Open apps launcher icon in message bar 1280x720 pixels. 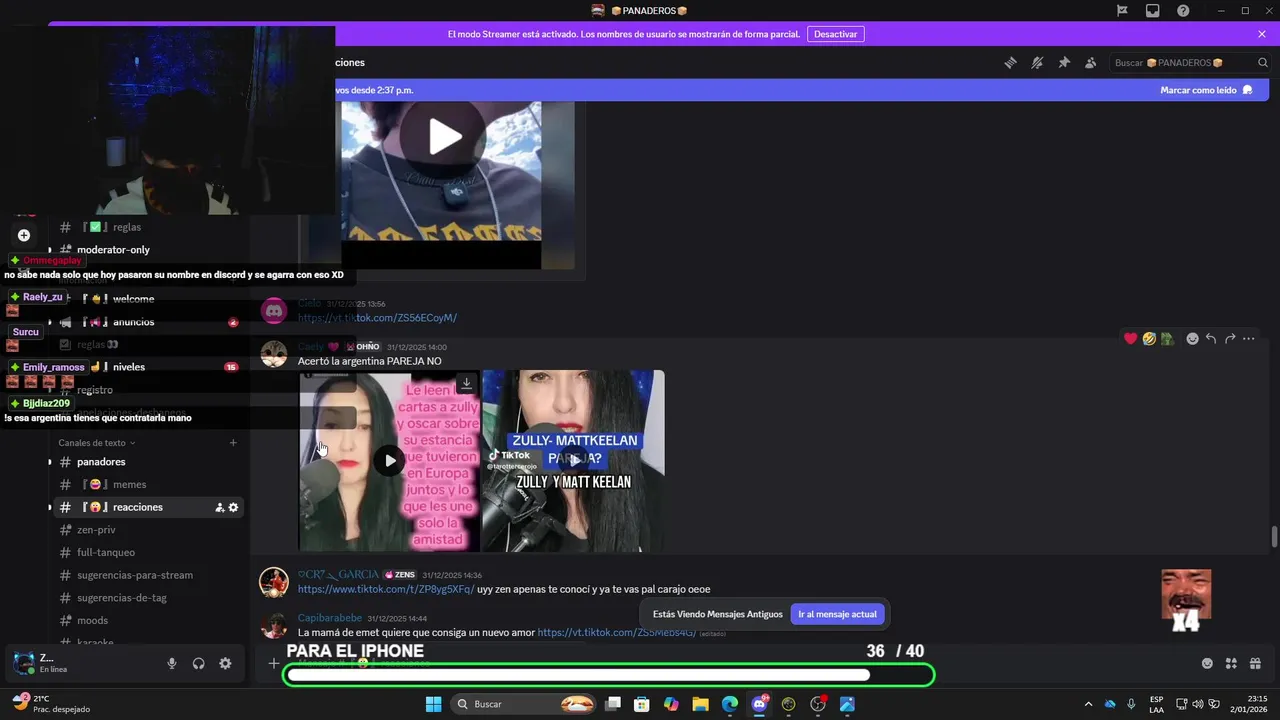[1231, 663]
